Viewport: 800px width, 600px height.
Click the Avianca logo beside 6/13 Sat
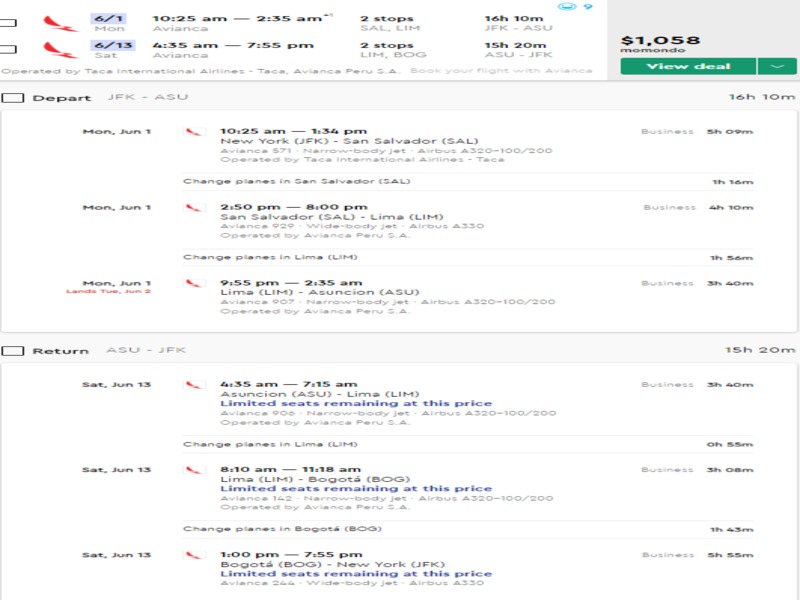point(61,50)
